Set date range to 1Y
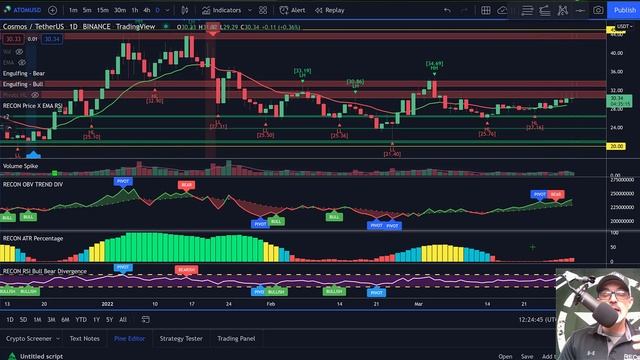 click(96, 320)
